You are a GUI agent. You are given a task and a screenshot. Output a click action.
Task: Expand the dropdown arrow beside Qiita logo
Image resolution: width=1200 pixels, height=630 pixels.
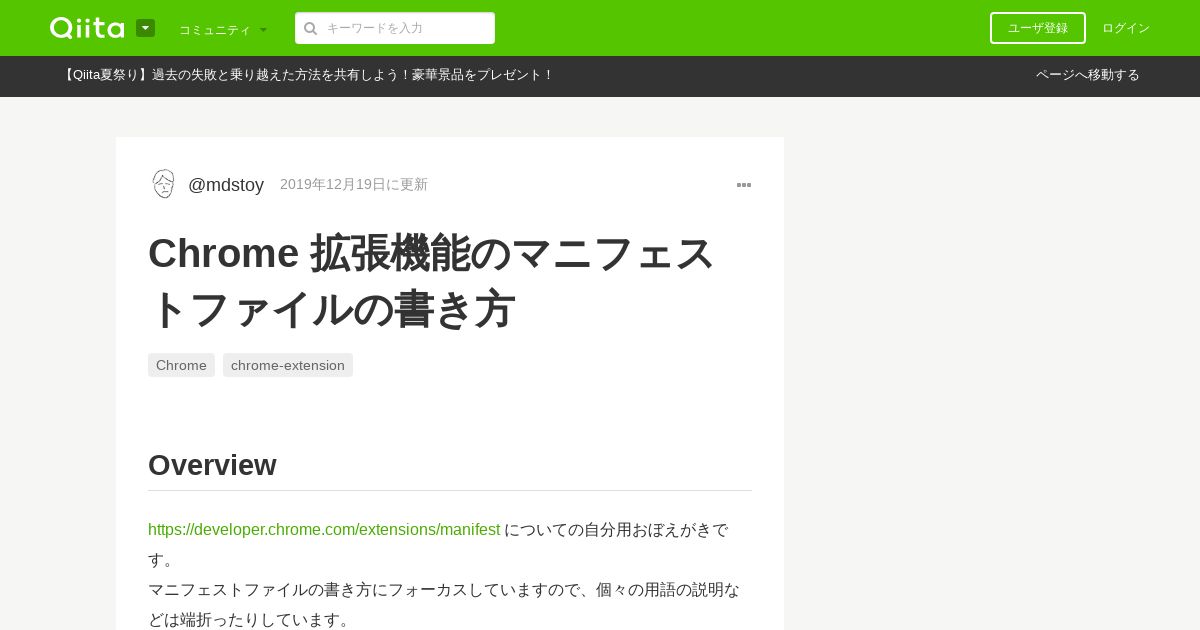(145, 28)
